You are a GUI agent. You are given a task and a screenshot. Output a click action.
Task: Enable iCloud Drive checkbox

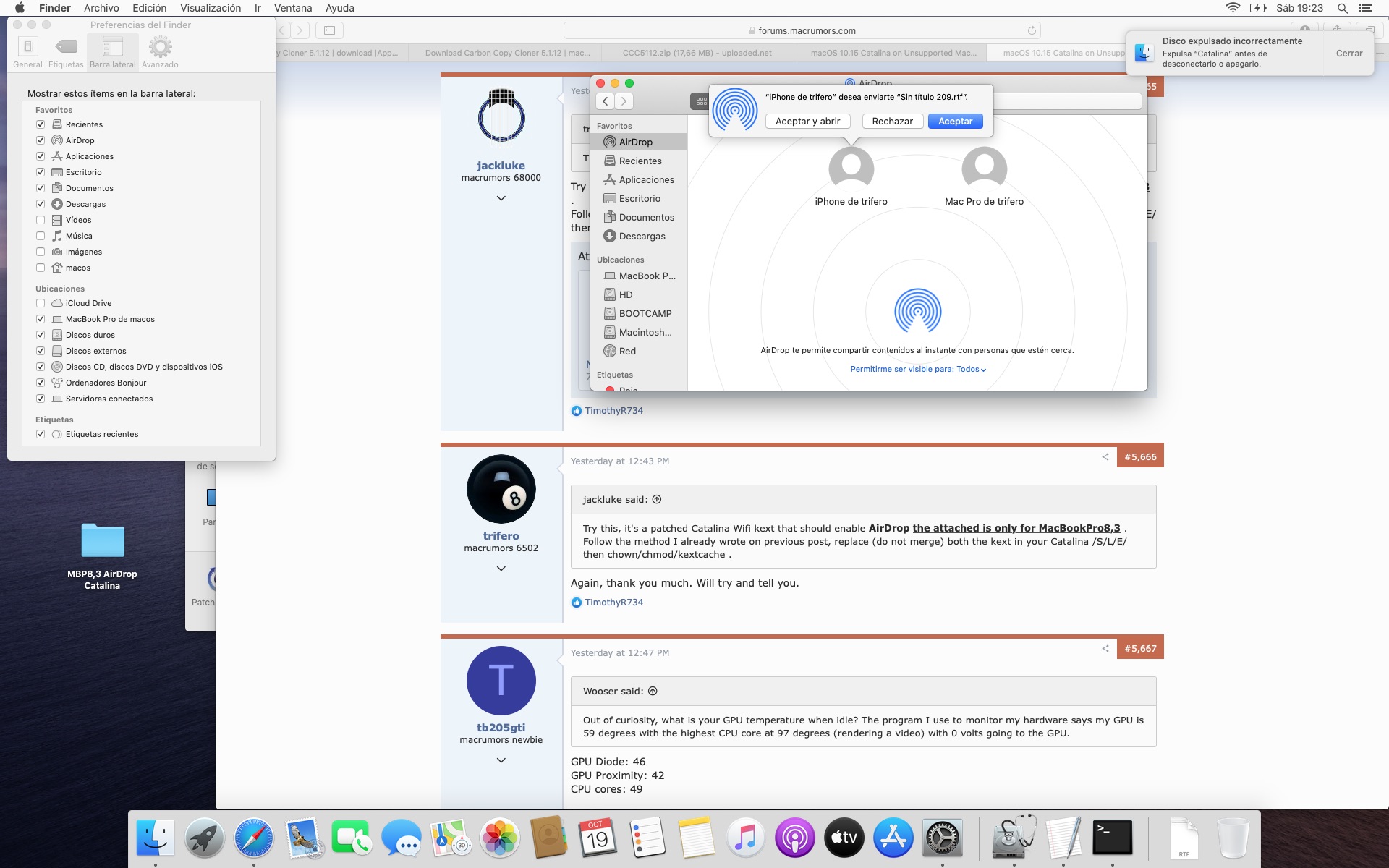click(41, 303)
